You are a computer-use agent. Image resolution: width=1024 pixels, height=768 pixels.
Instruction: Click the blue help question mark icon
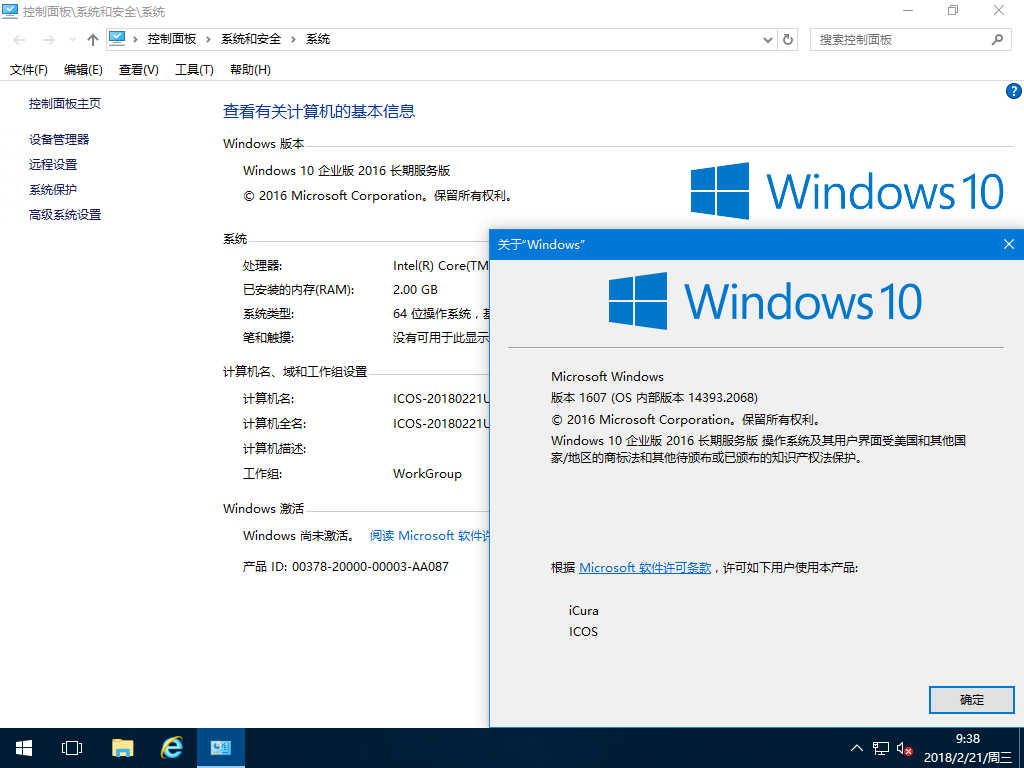pyautogui.click(x=1013, y=91)
